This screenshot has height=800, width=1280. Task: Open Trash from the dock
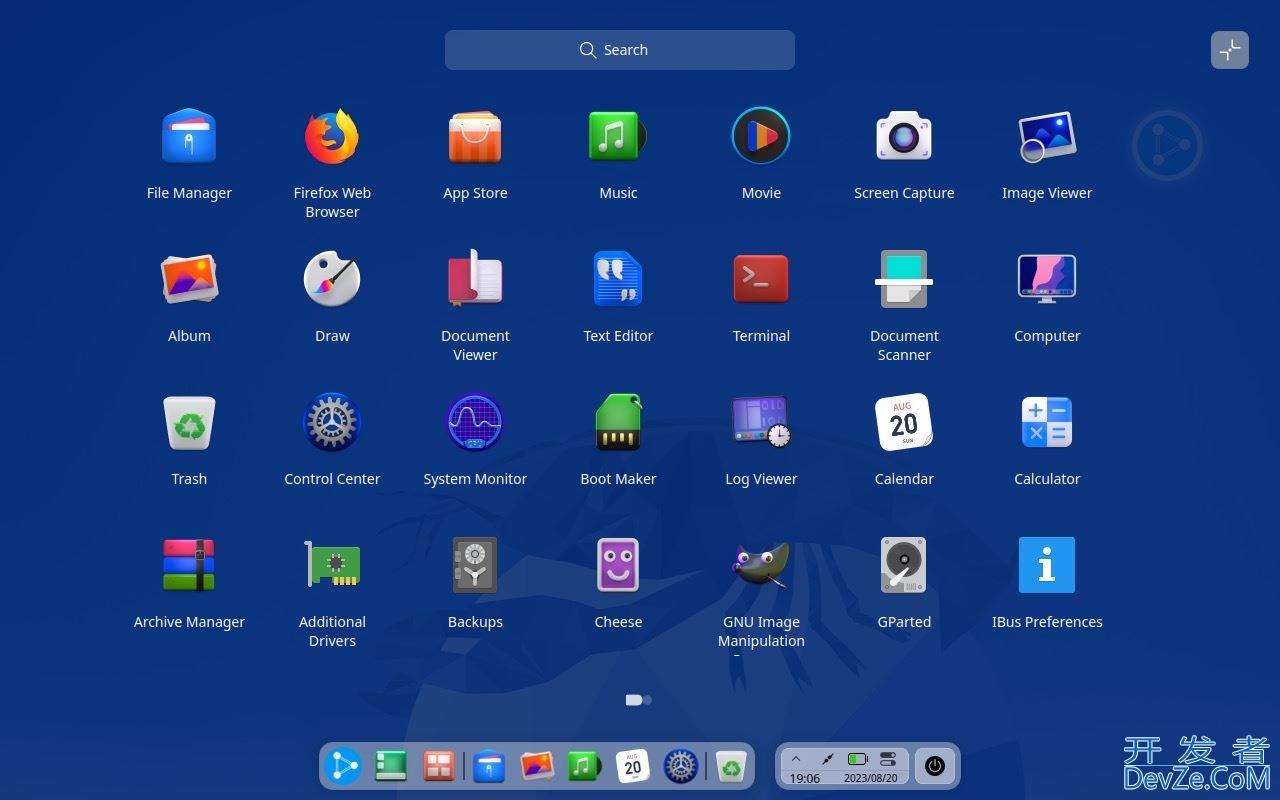[x=732, y=767]
